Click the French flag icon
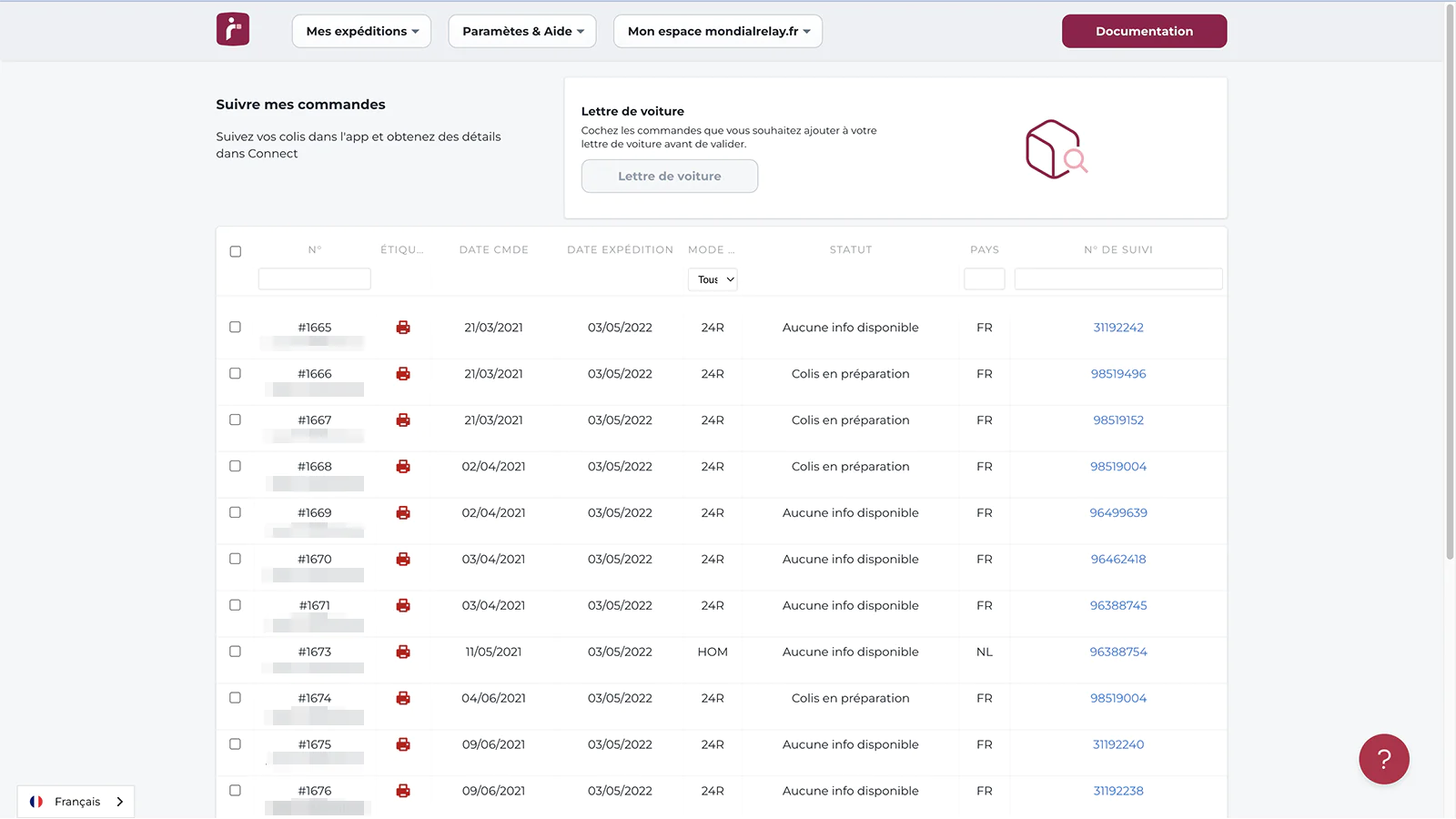Screen dimensions: 1456x819 (x=36, y=802)
